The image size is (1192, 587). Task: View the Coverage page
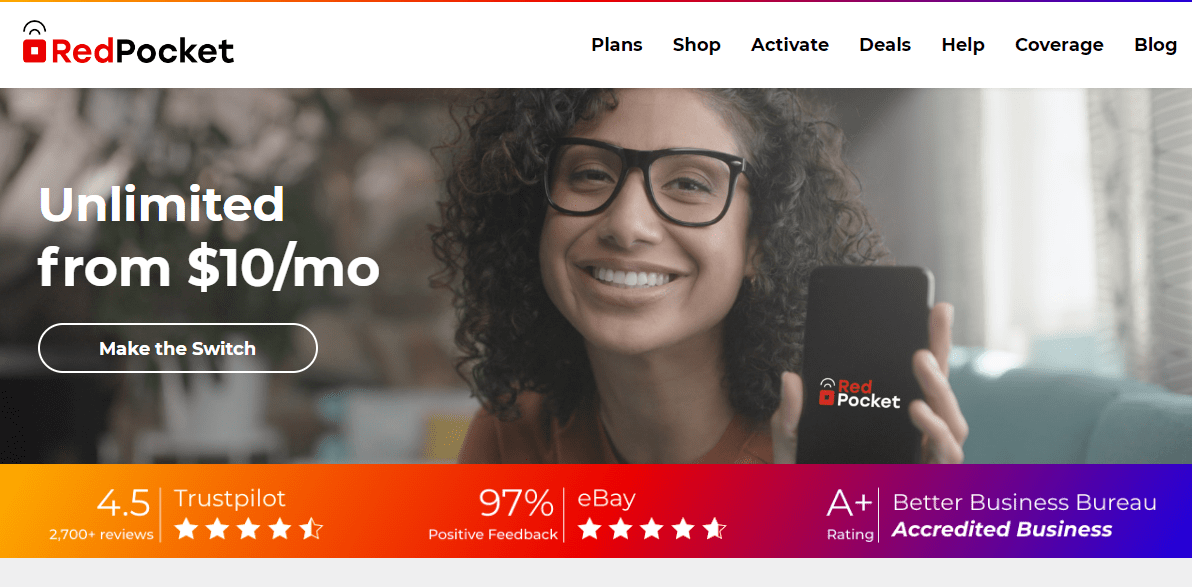[x=1059, y=45]
